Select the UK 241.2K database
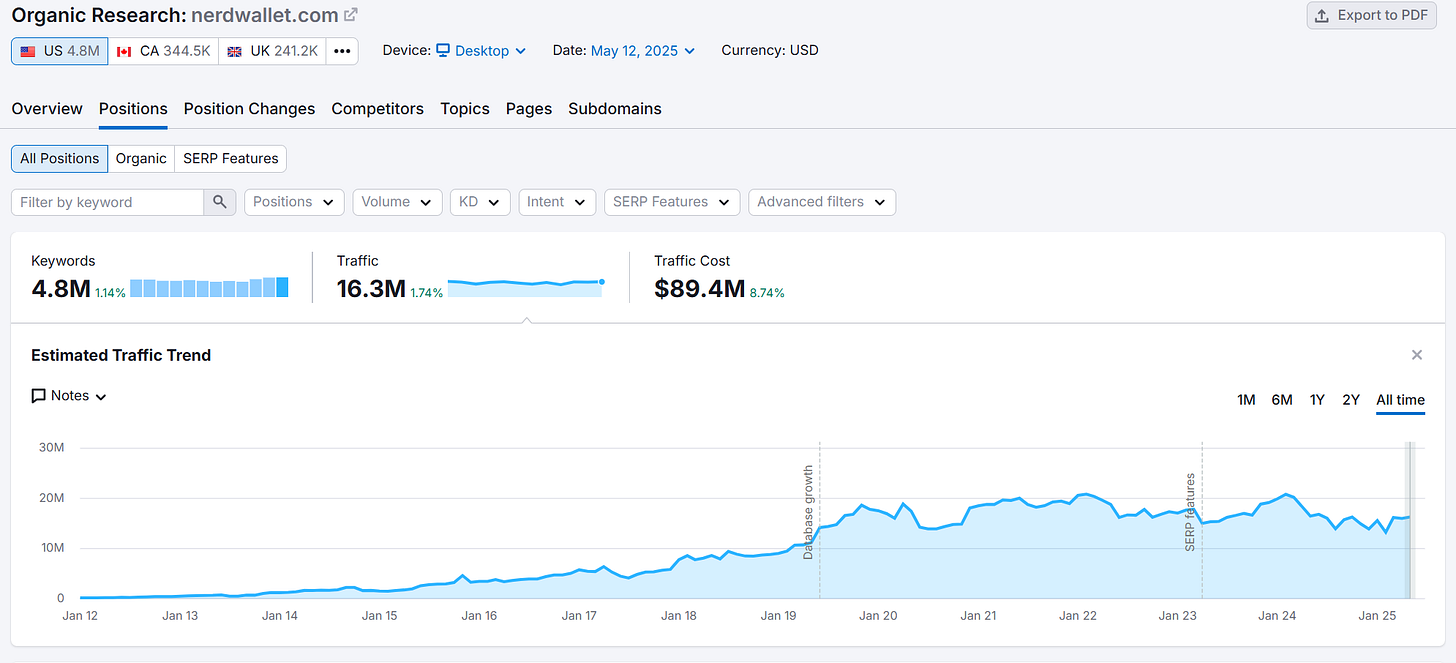This screenshot has height=663, width=1456. coord(272,51)
